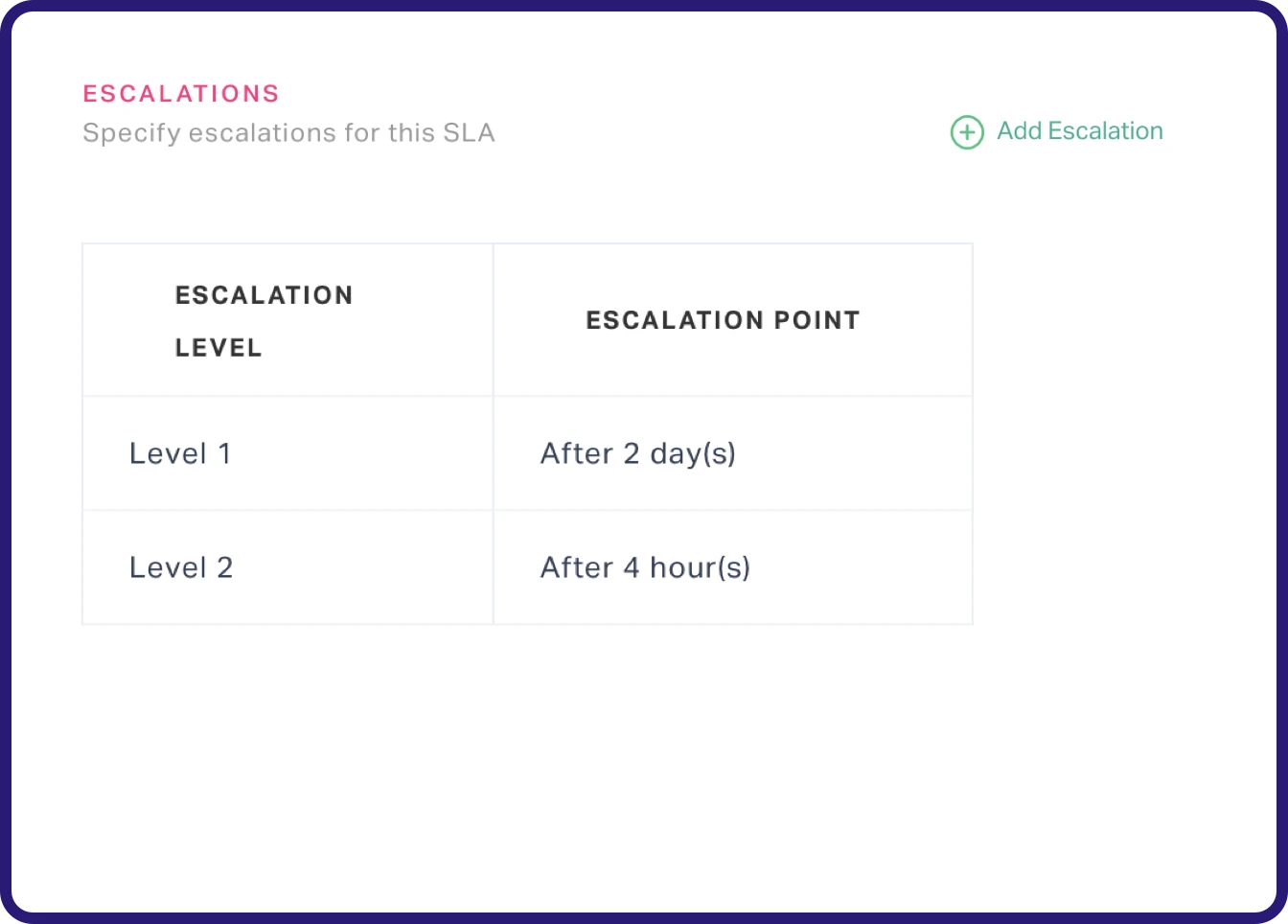Screen dimensions: 1288x924
Task: Open the 'After 2 day(s)' escalation point
Action: coord(637,453)
